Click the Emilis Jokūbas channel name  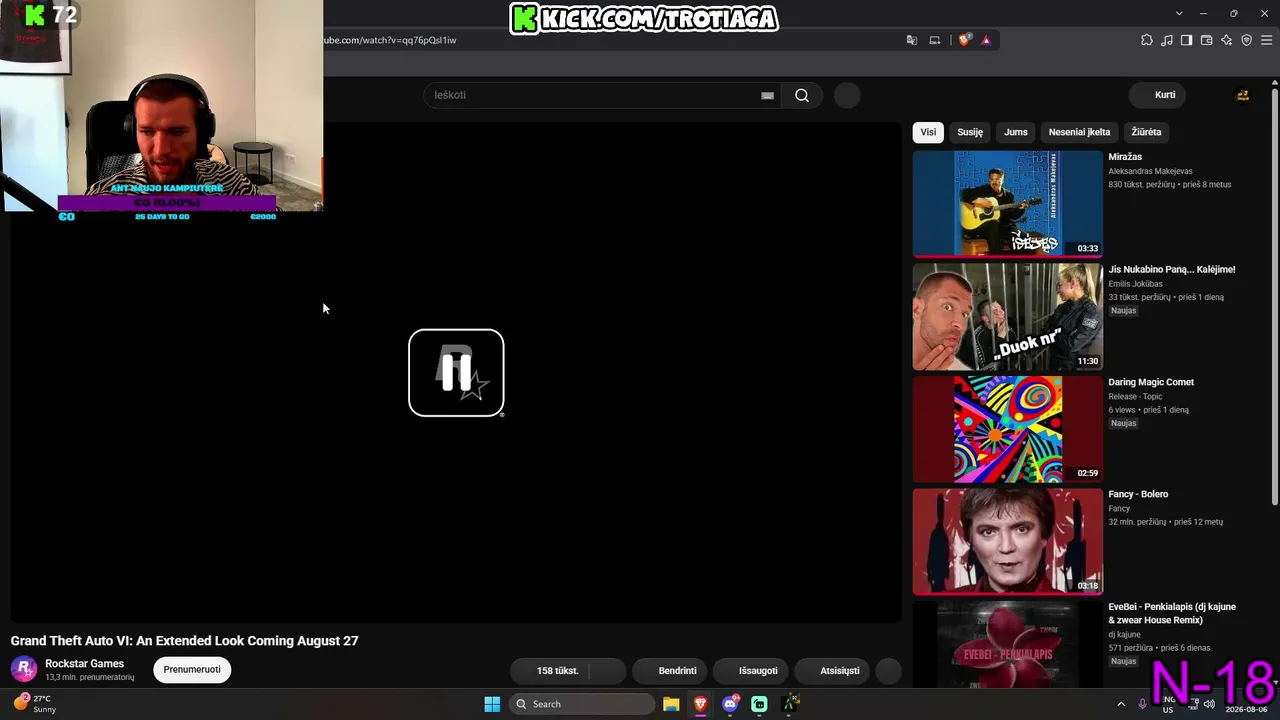pos(1135,284)
